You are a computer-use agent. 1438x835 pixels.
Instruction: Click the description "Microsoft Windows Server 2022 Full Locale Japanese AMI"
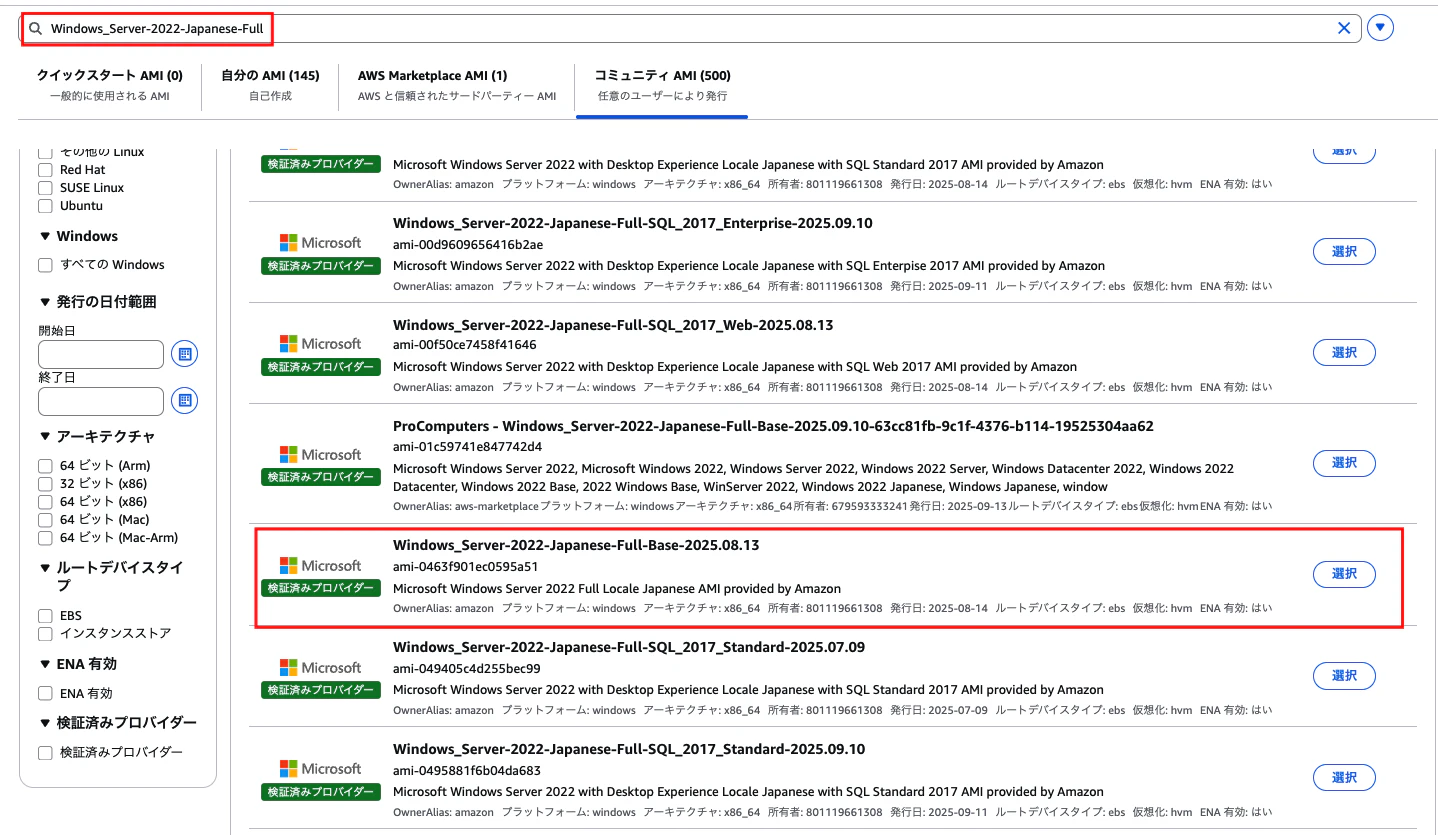pos(617,588)
